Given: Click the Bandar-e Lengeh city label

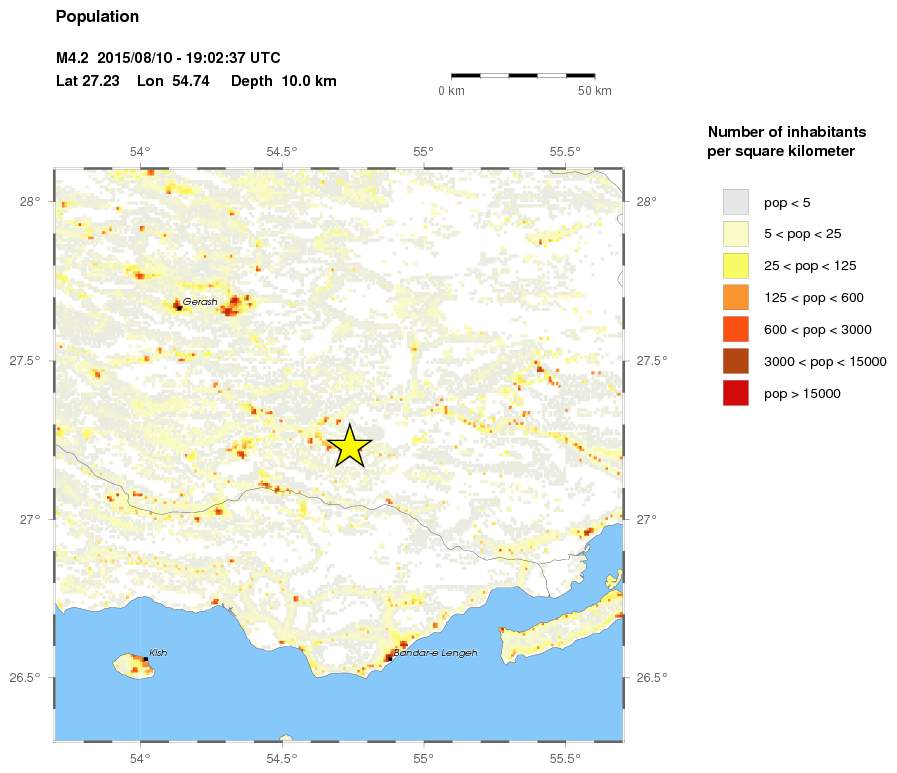Looking at the screenshot, I should pyautogui.click(x=435, y=653).
